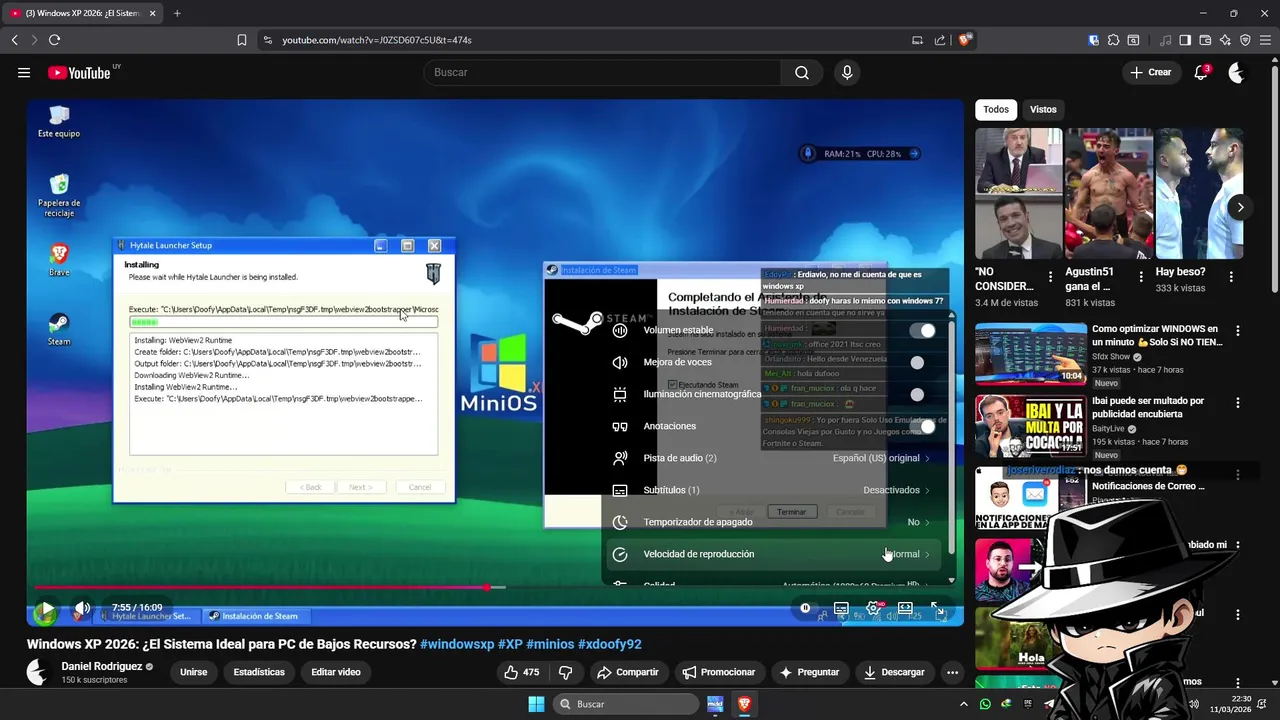This screenshot has width=1280, height=720.
Task: Click the search magnifier button
Action: (802, 72)
